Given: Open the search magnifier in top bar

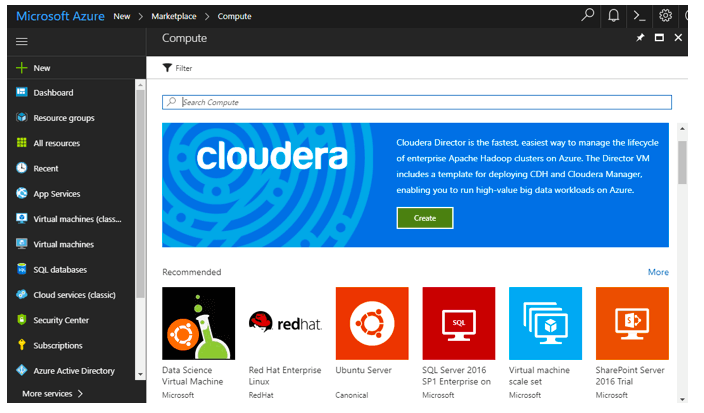Looking at the screenshot, I should [x=587, y=15].
